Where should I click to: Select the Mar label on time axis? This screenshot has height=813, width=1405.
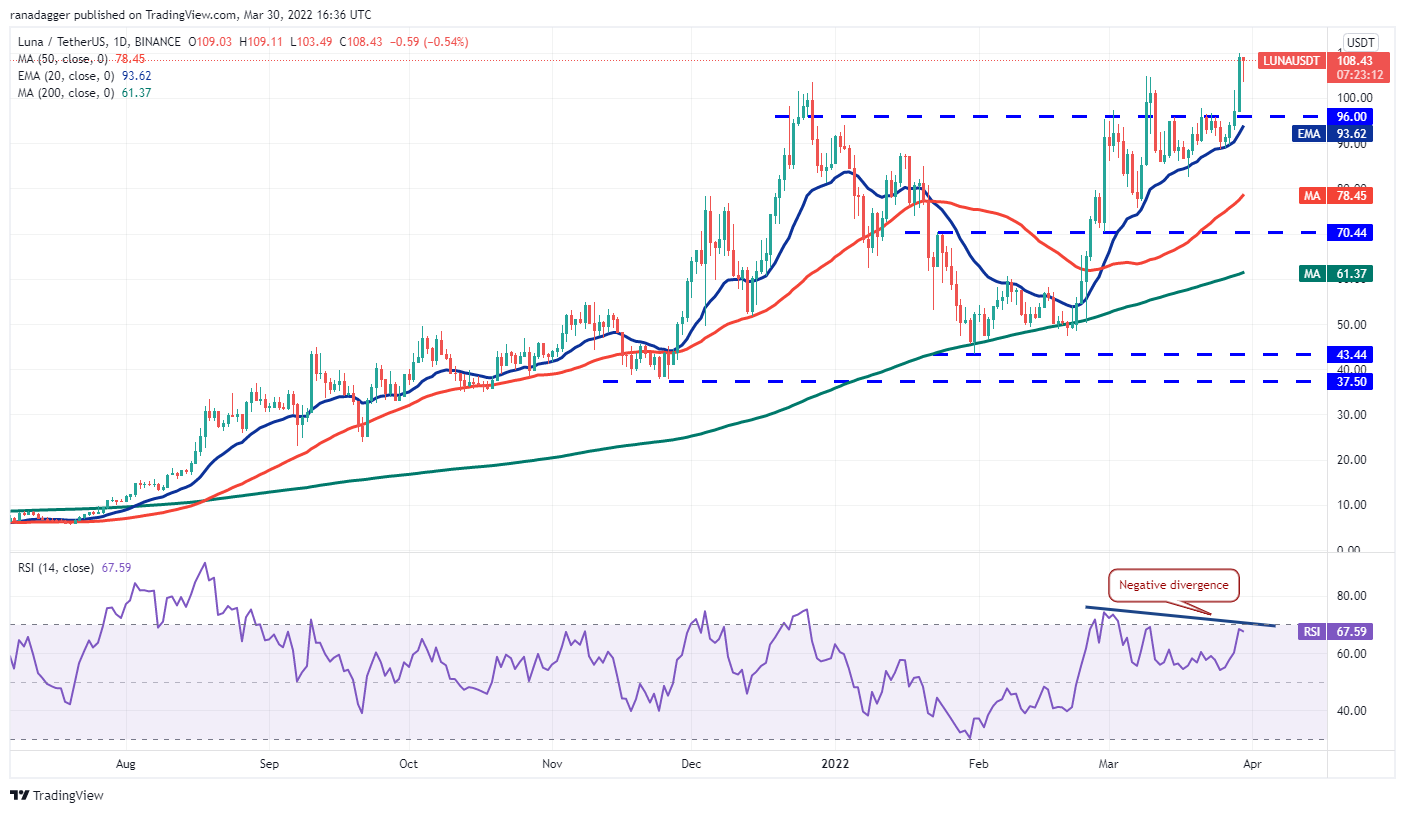click(x=1108, y=764)
